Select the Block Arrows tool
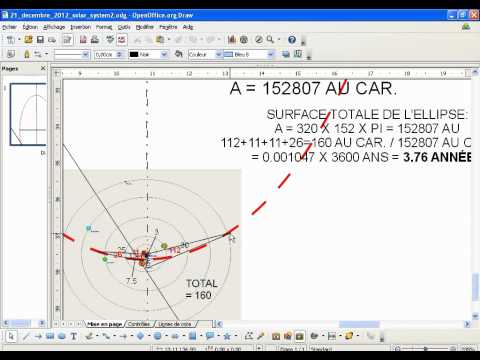 [175, 336]
